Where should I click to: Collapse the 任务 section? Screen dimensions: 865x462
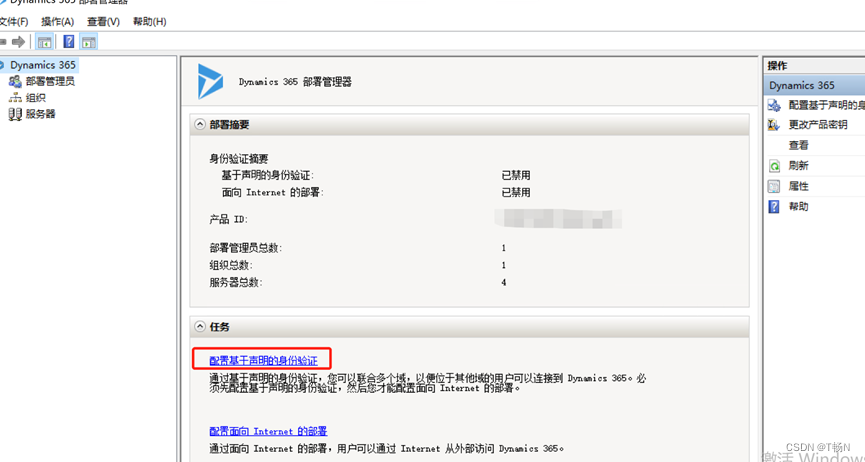click(199, 327)
